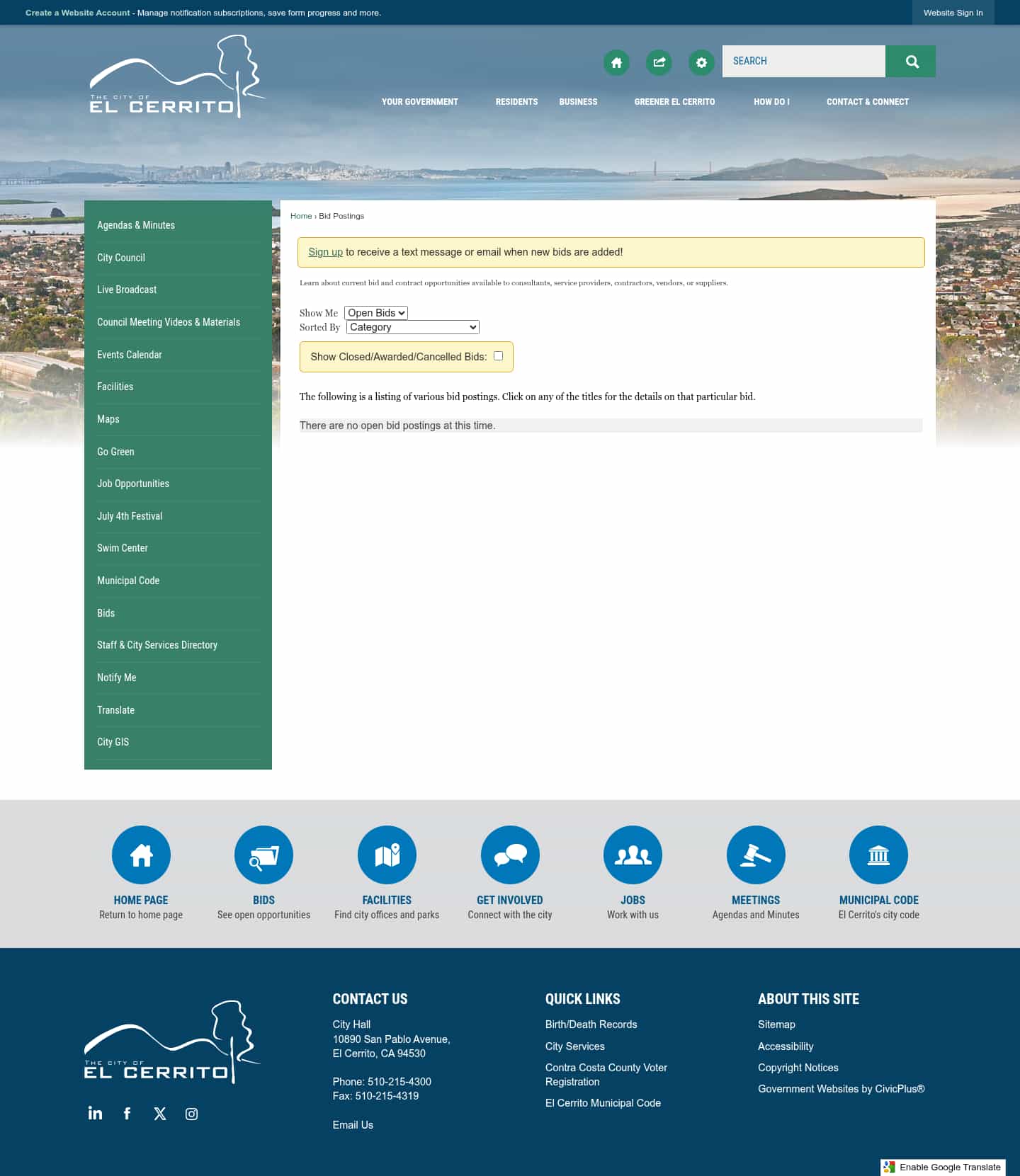Click the City Hall contact link
This screenshot has height=1176, width=1020.
click(351, 1024)
